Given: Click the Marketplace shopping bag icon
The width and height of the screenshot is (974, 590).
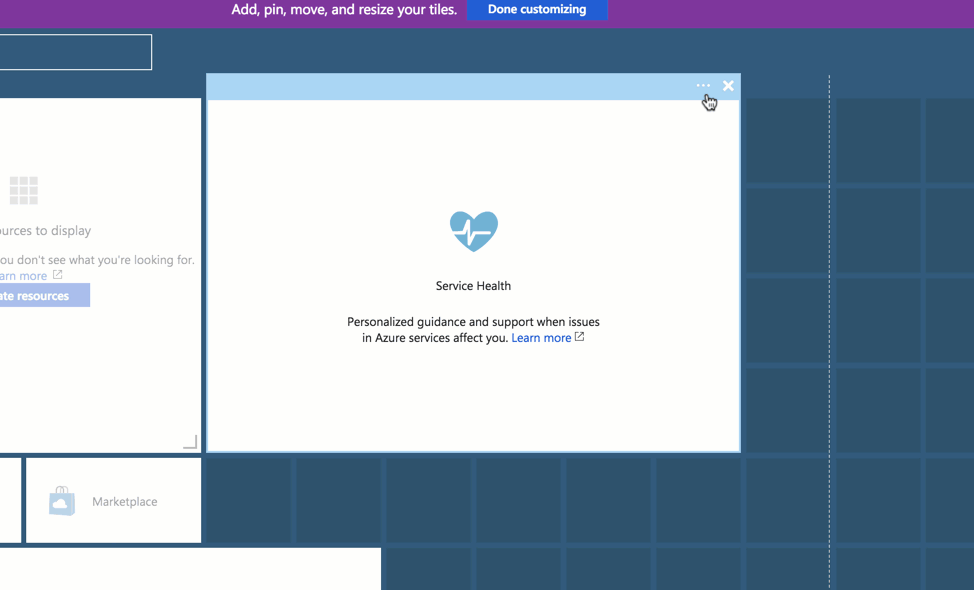Looking at the screenshot, I should (x=62, y=501).
